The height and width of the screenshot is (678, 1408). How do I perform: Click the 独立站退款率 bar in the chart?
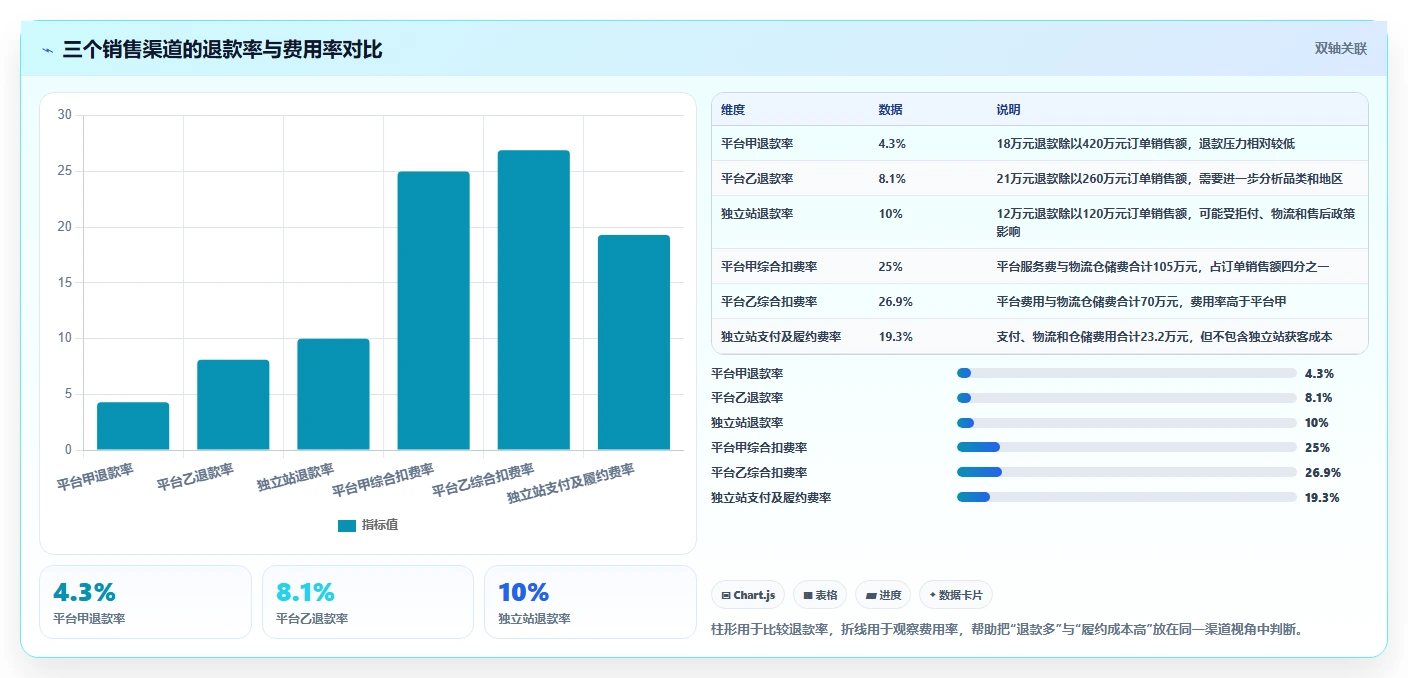click(333, 394)
